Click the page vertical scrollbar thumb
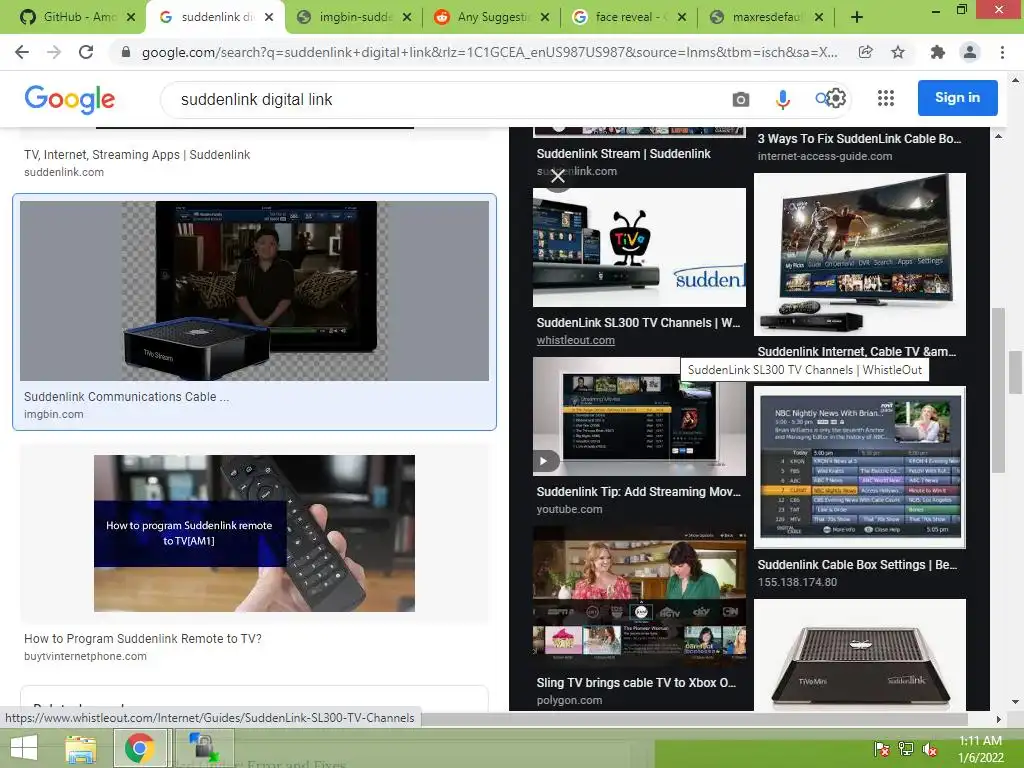Image resolution: width=1024 pixels, height=768 pixels. click(x=1016, y=372)
